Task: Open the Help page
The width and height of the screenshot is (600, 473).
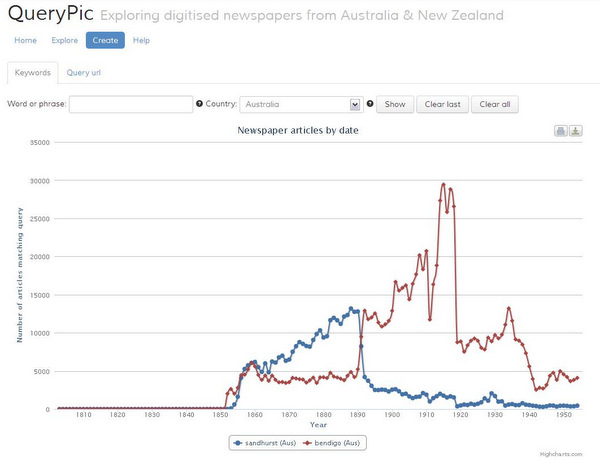Action: click(x=141, y=40)
